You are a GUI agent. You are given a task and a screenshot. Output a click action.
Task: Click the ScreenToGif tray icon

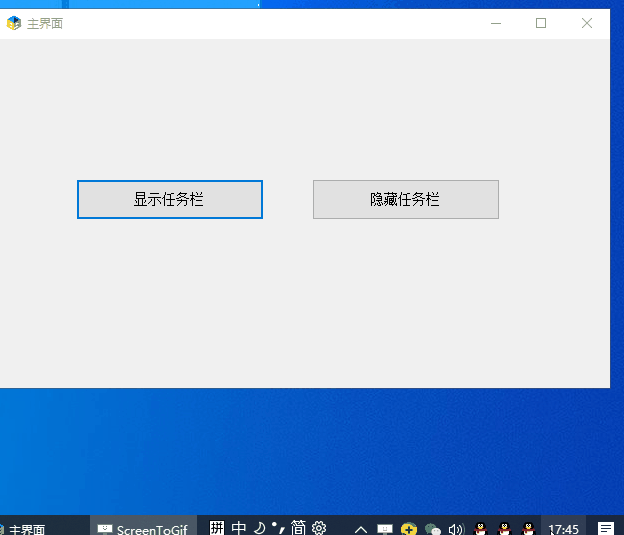pos(385,529)
